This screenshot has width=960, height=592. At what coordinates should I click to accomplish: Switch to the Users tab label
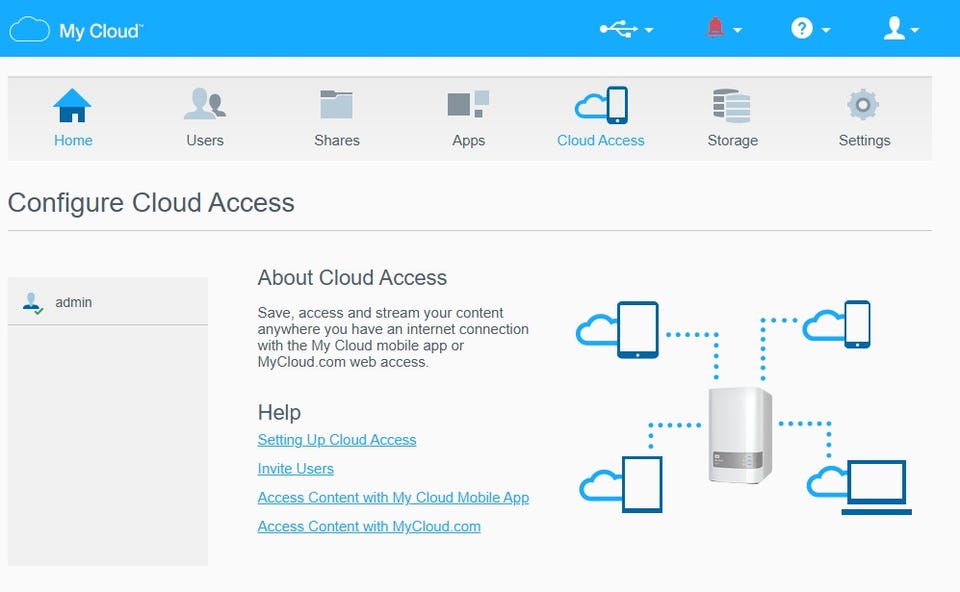tap(205, 140)
